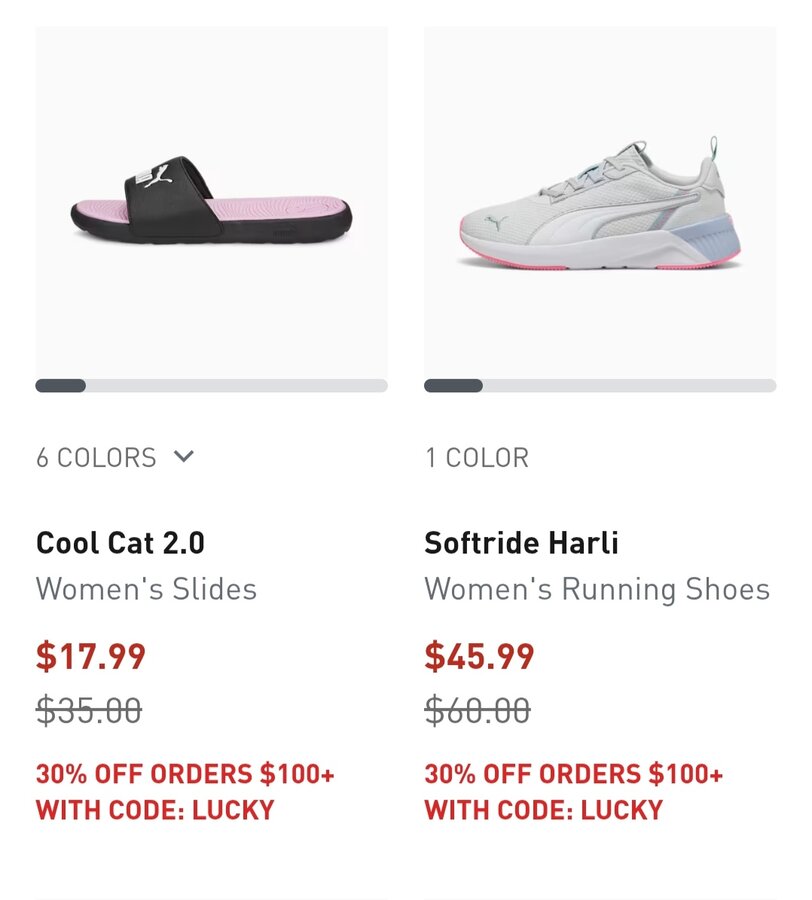Open the Cool Cat 2.0 slide product image
This screenshot has width=812, height=900.
tap(212, 200)
